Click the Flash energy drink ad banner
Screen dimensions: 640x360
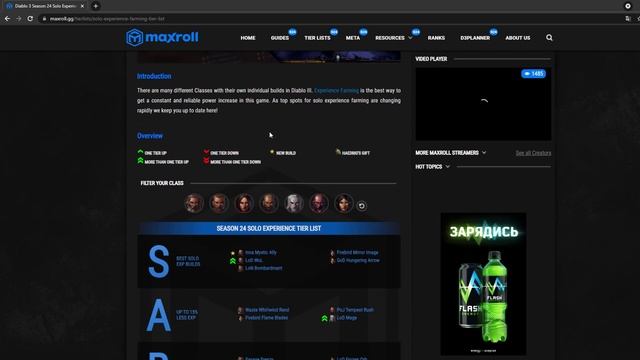tap(483, 284)
